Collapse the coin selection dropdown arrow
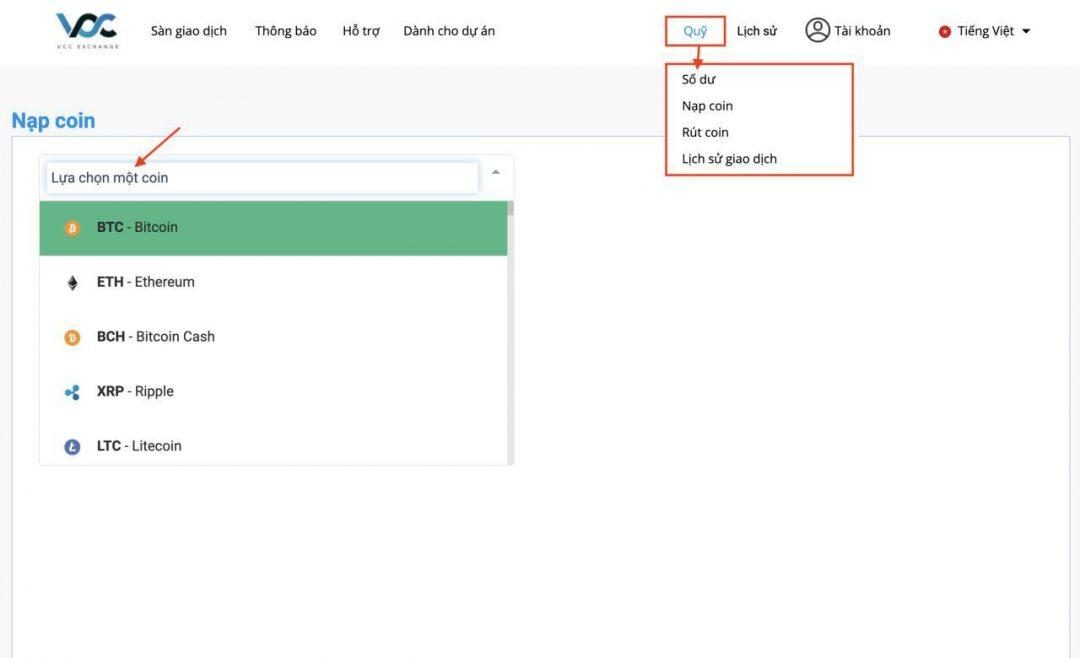This screenshot has width=1080, height=658. (x=495, y=172)
